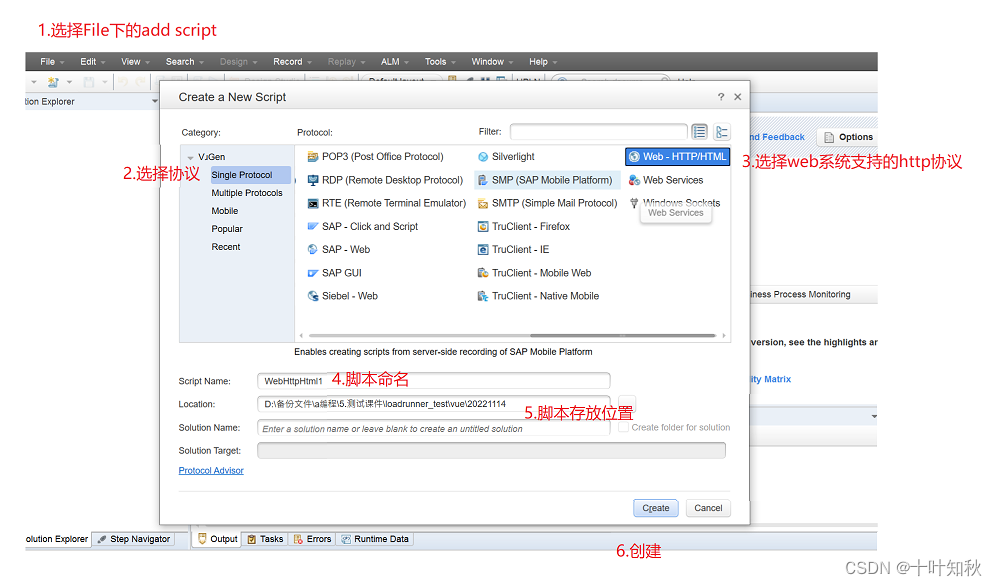997x586 pixels.
Task: Select the SAP GUI protocol
Action: tap(334, 273)
